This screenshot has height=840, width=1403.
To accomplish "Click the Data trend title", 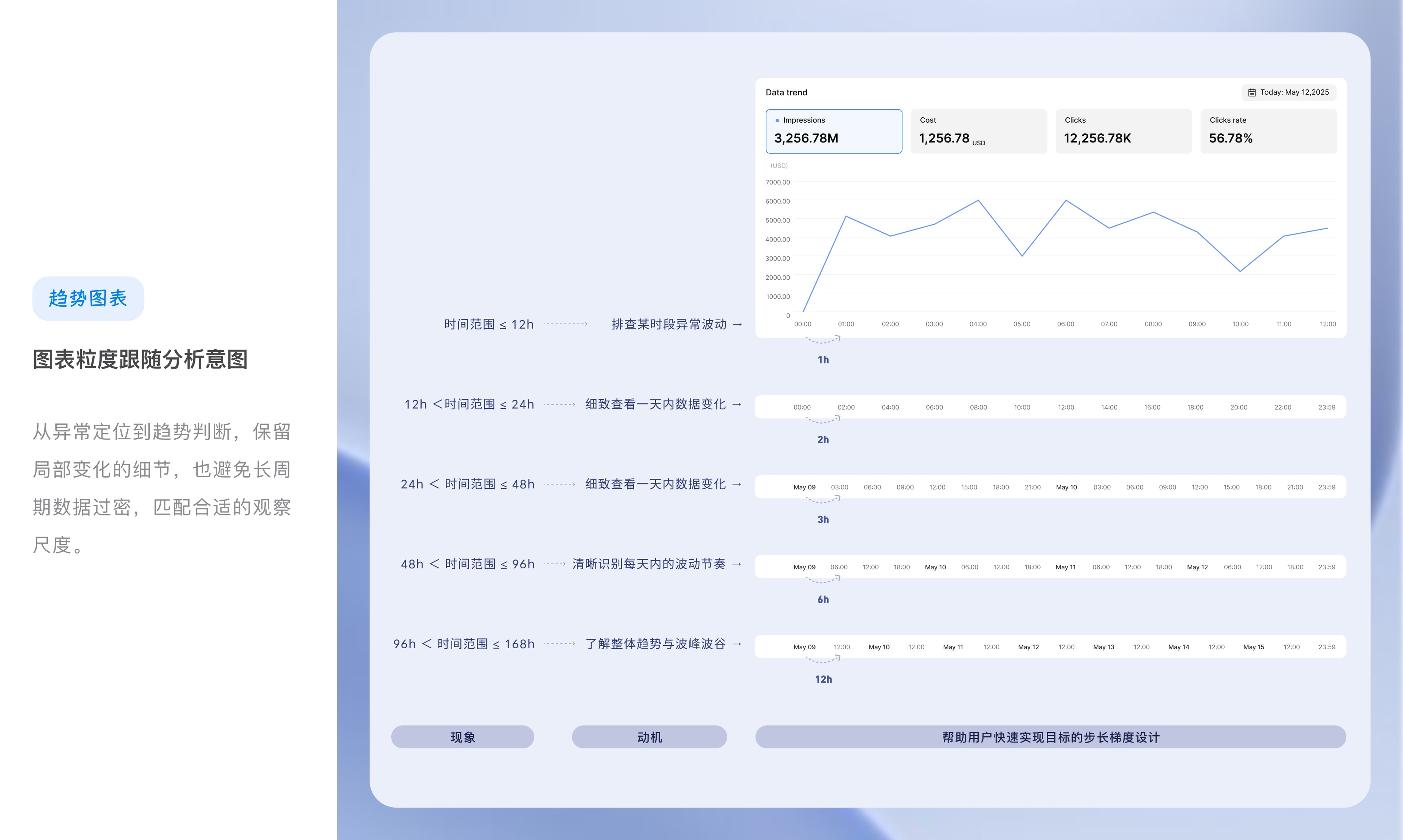I will point(786,92).
